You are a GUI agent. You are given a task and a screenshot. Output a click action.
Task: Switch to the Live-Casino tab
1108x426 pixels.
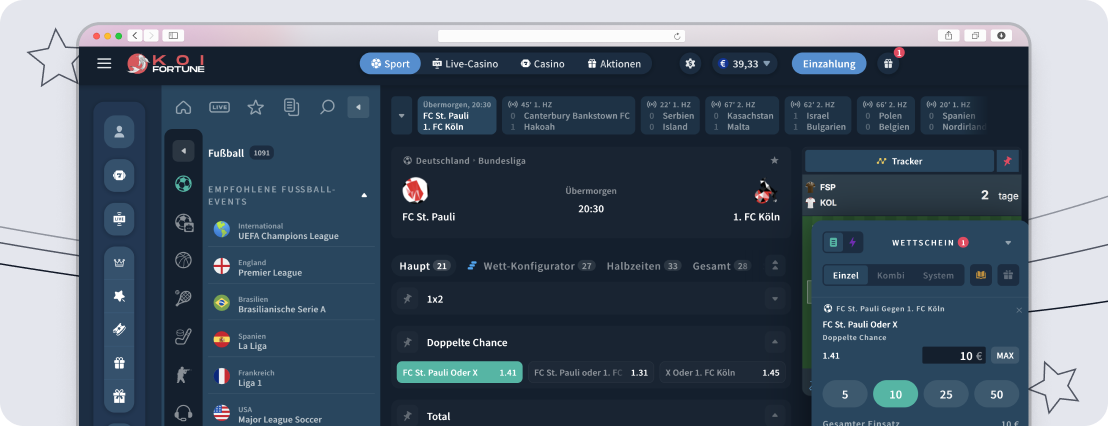[465, 64]
